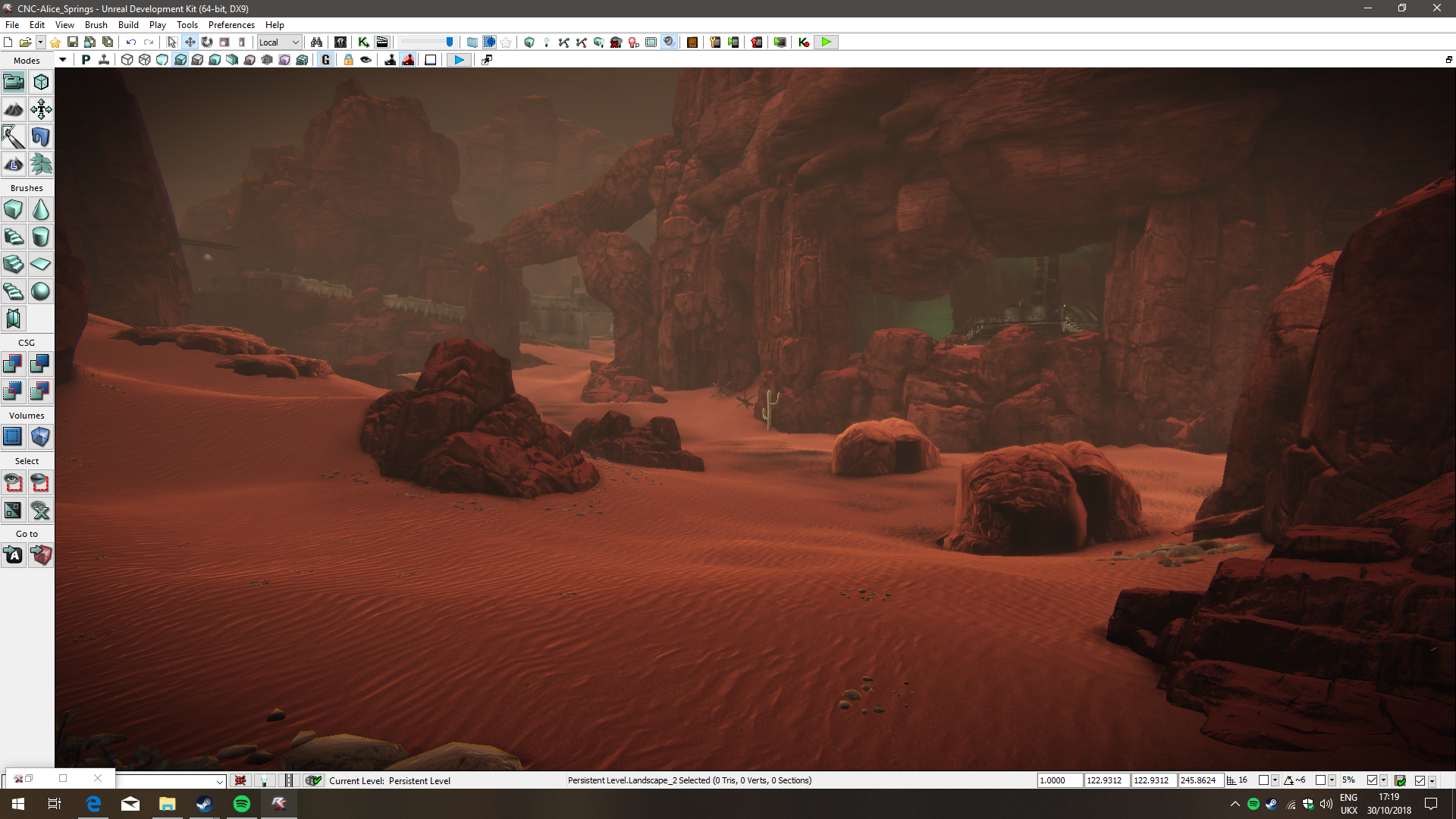
Task: Activate Geometry mode cube tool
Action: click(x=41, y=82)
